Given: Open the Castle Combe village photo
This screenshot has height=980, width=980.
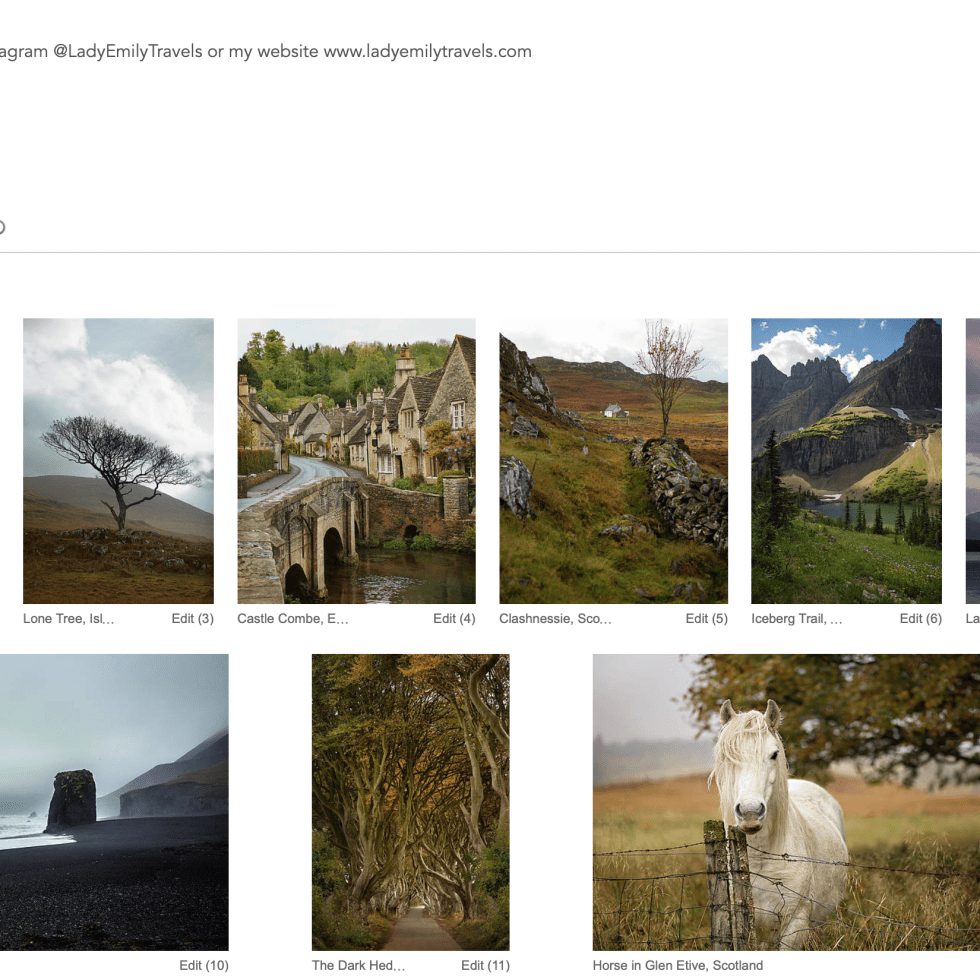Looking at the screenshot, I should coord(356,461).
